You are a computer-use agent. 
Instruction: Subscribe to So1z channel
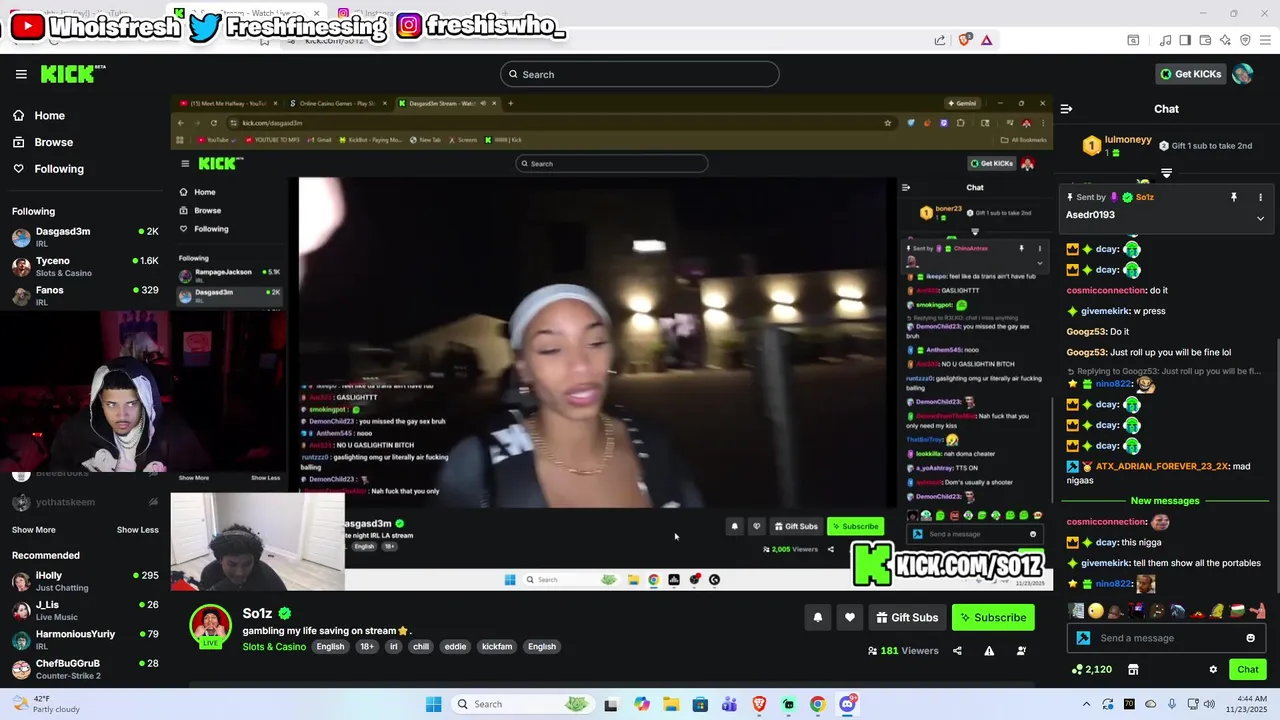pos(993,618)
